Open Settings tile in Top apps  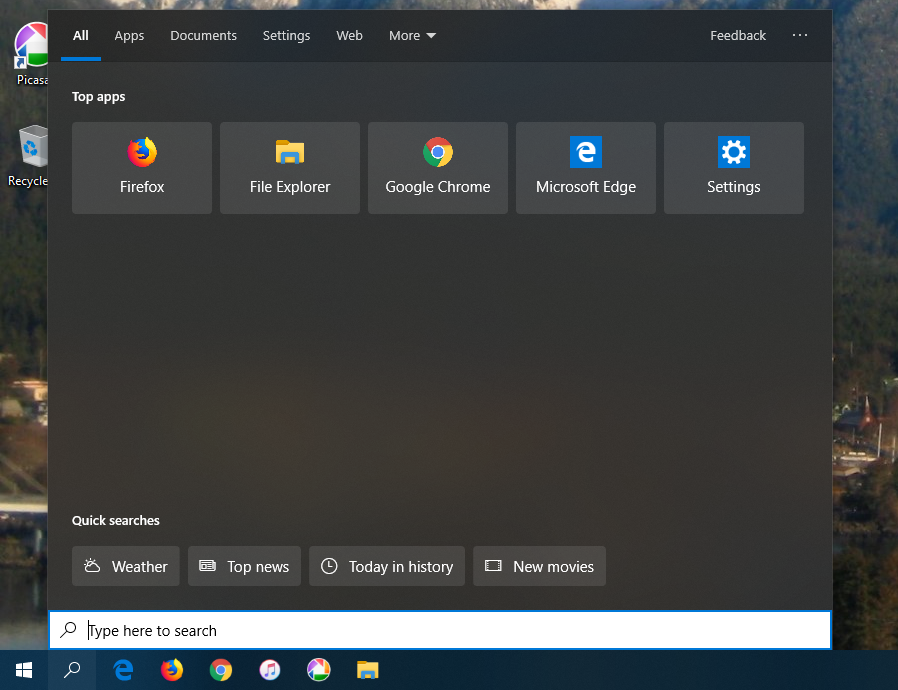734,168
